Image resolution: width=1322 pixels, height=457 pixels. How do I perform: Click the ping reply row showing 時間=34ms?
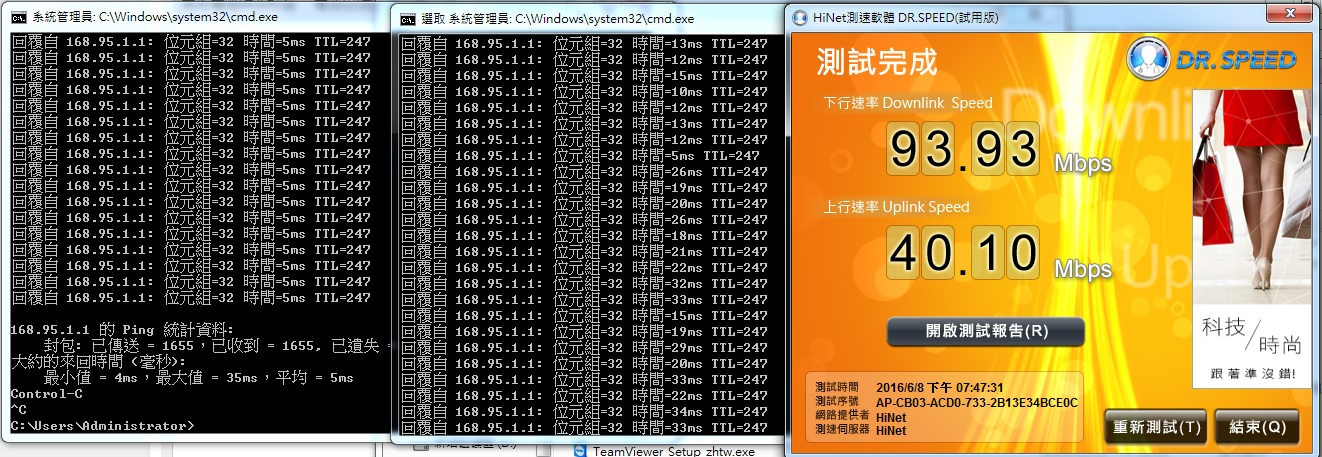pos(584,412)
